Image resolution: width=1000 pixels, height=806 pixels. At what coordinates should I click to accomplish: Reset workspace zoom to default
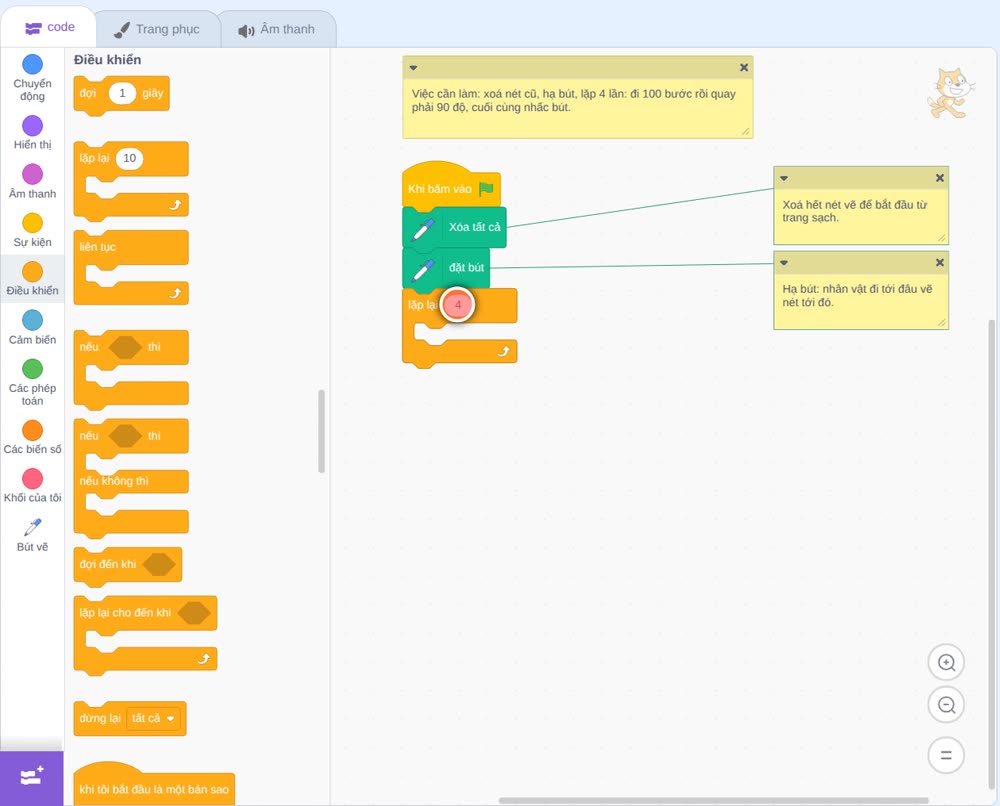point(946,755)
